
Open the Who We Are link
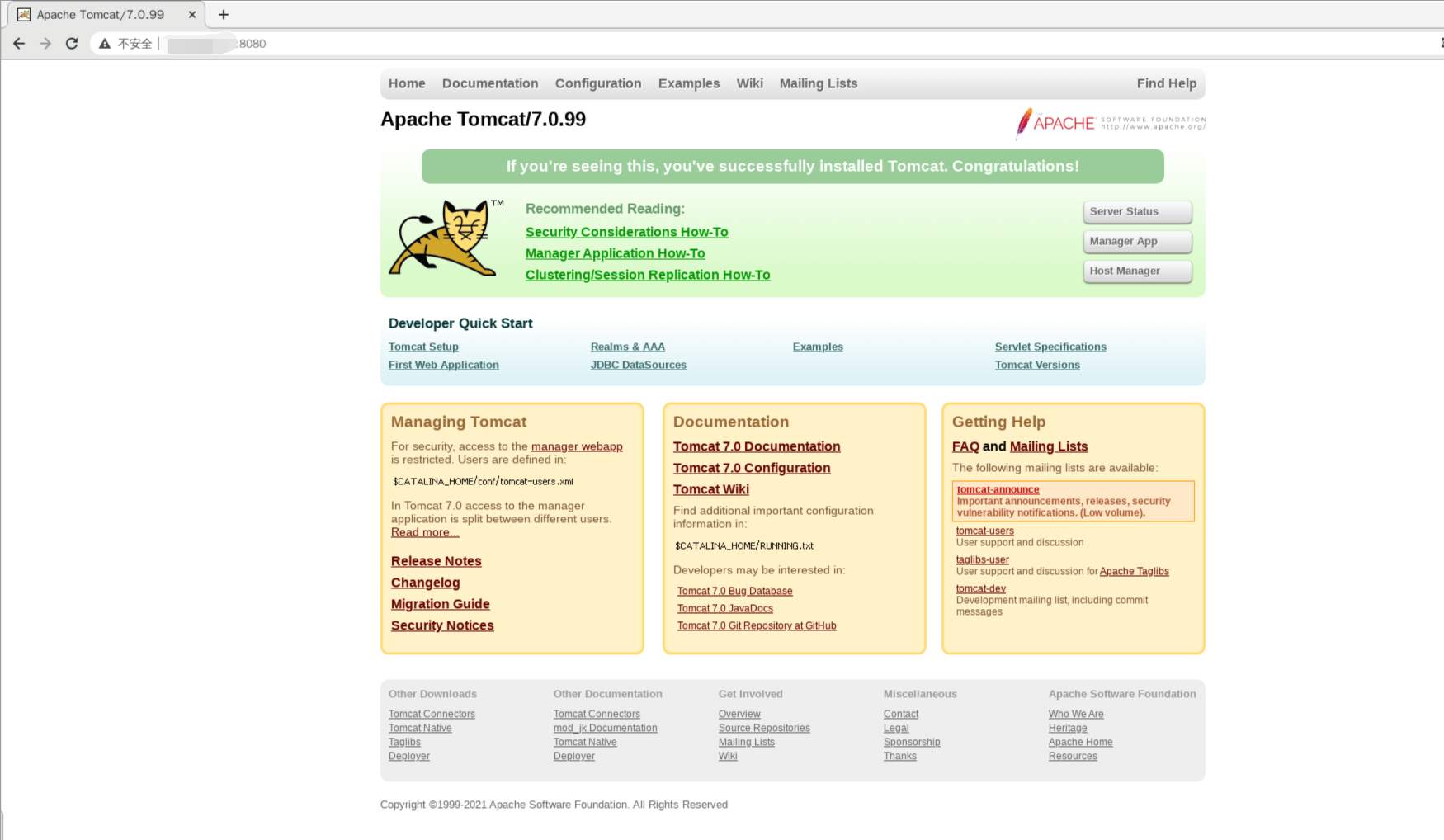1076,714
